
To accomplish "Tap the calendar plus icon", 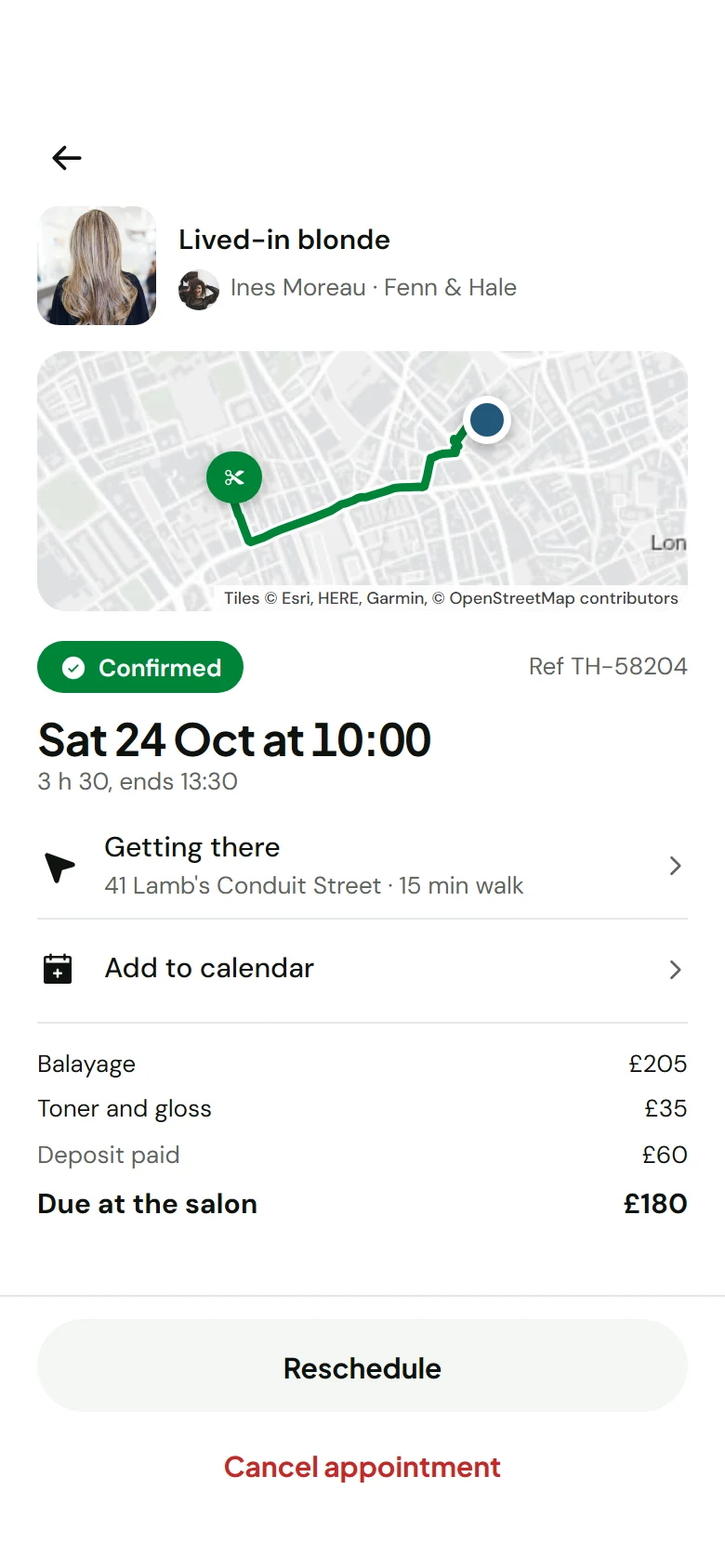I will click(58, 969).
